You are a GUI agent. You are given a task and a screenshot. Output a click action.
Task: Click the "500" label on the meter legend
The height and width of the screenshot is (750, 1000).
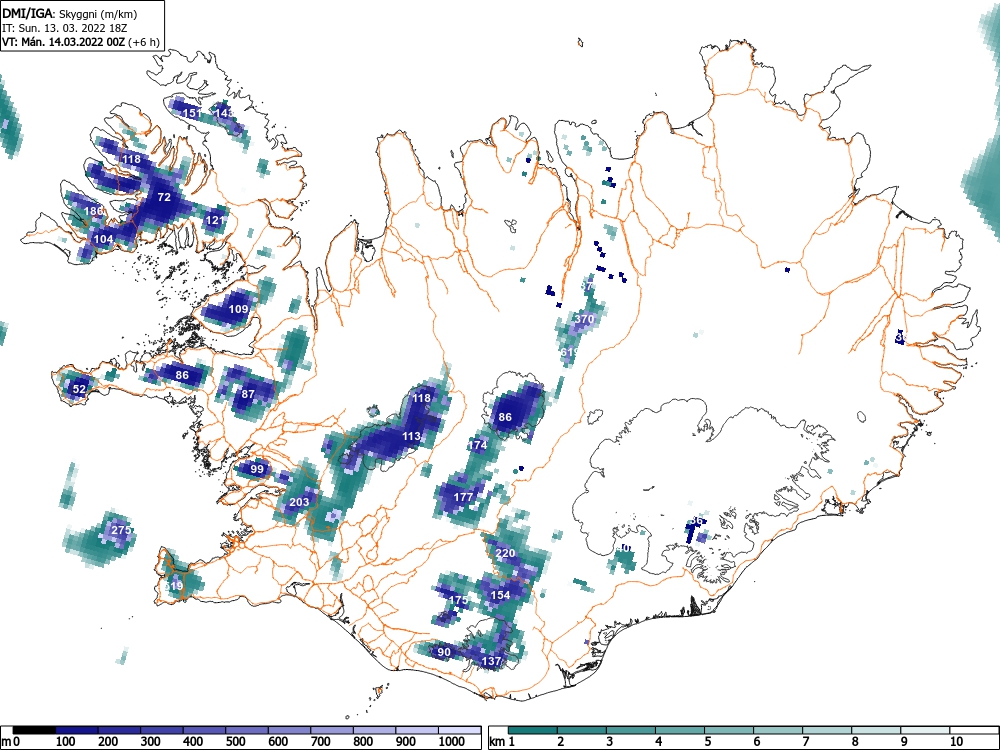pyautogui.click(x=235, y=742)
